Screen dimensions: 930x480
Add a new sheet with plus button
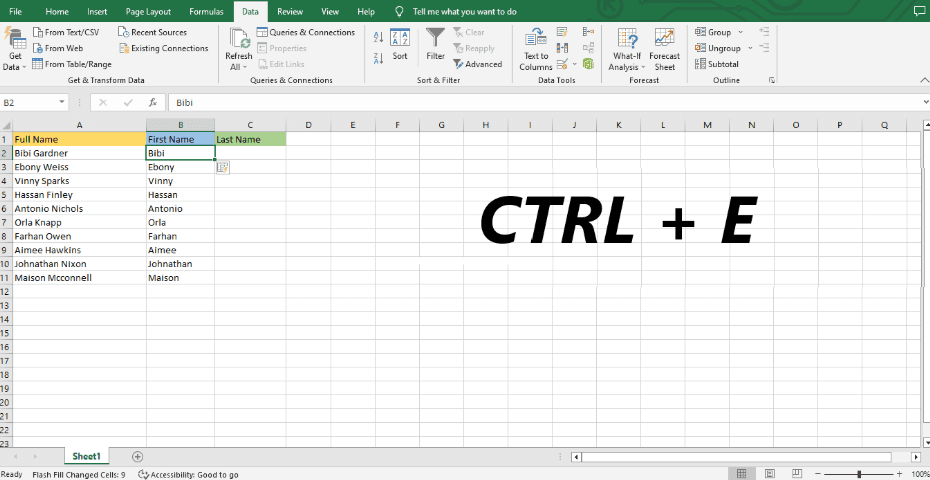(138, 456)
